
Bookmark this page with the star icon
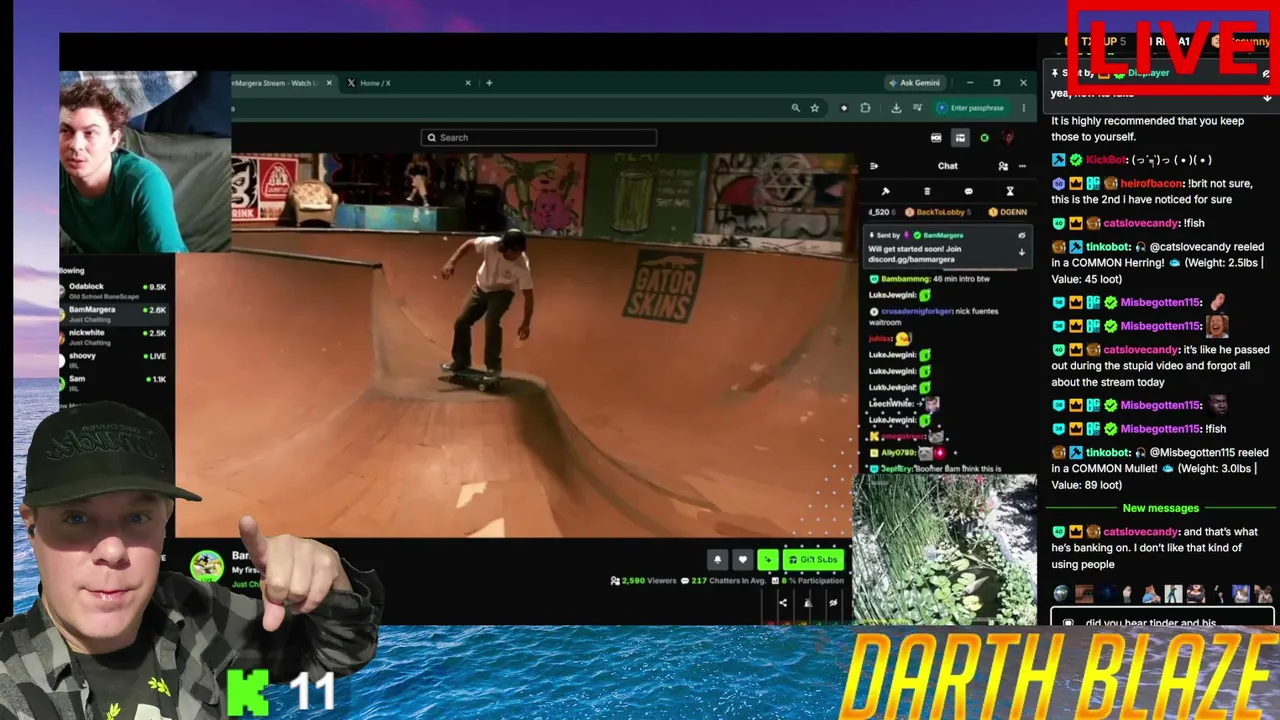(x=815, y=108)
